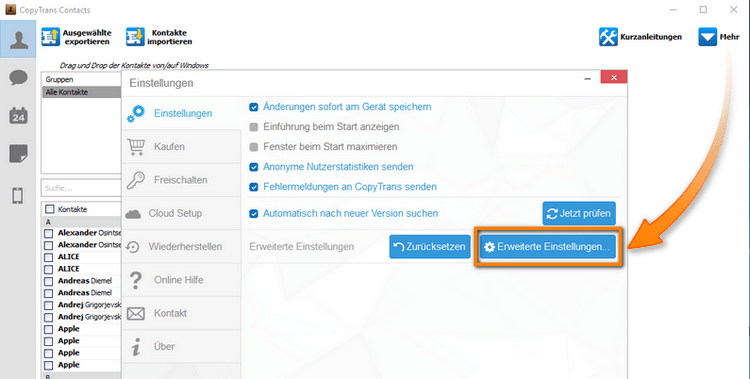Open the Online Hilfe tab
The image size is (750, 379).
pos(181,280)
